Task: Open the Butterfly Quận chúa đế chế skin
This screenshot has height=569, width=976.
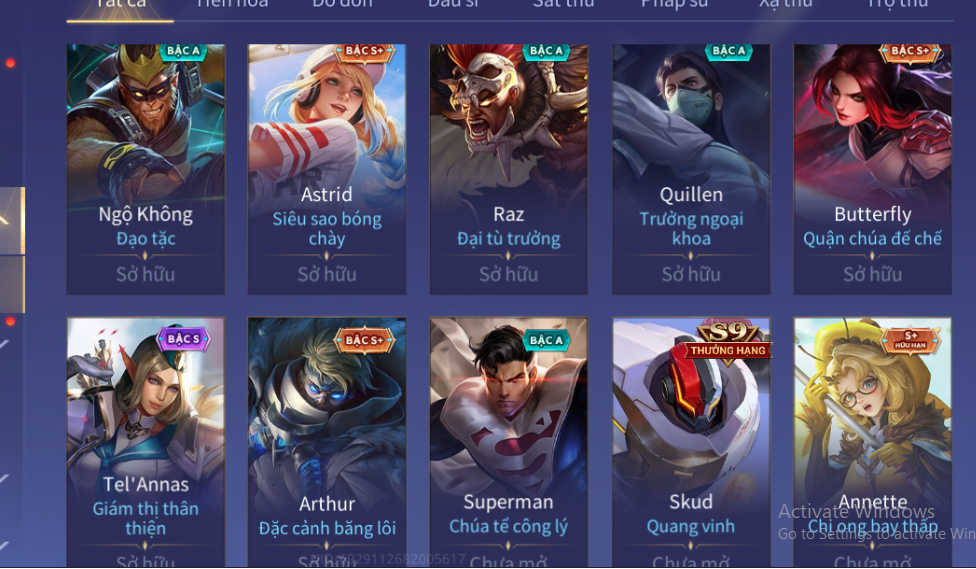Action: 873,169
